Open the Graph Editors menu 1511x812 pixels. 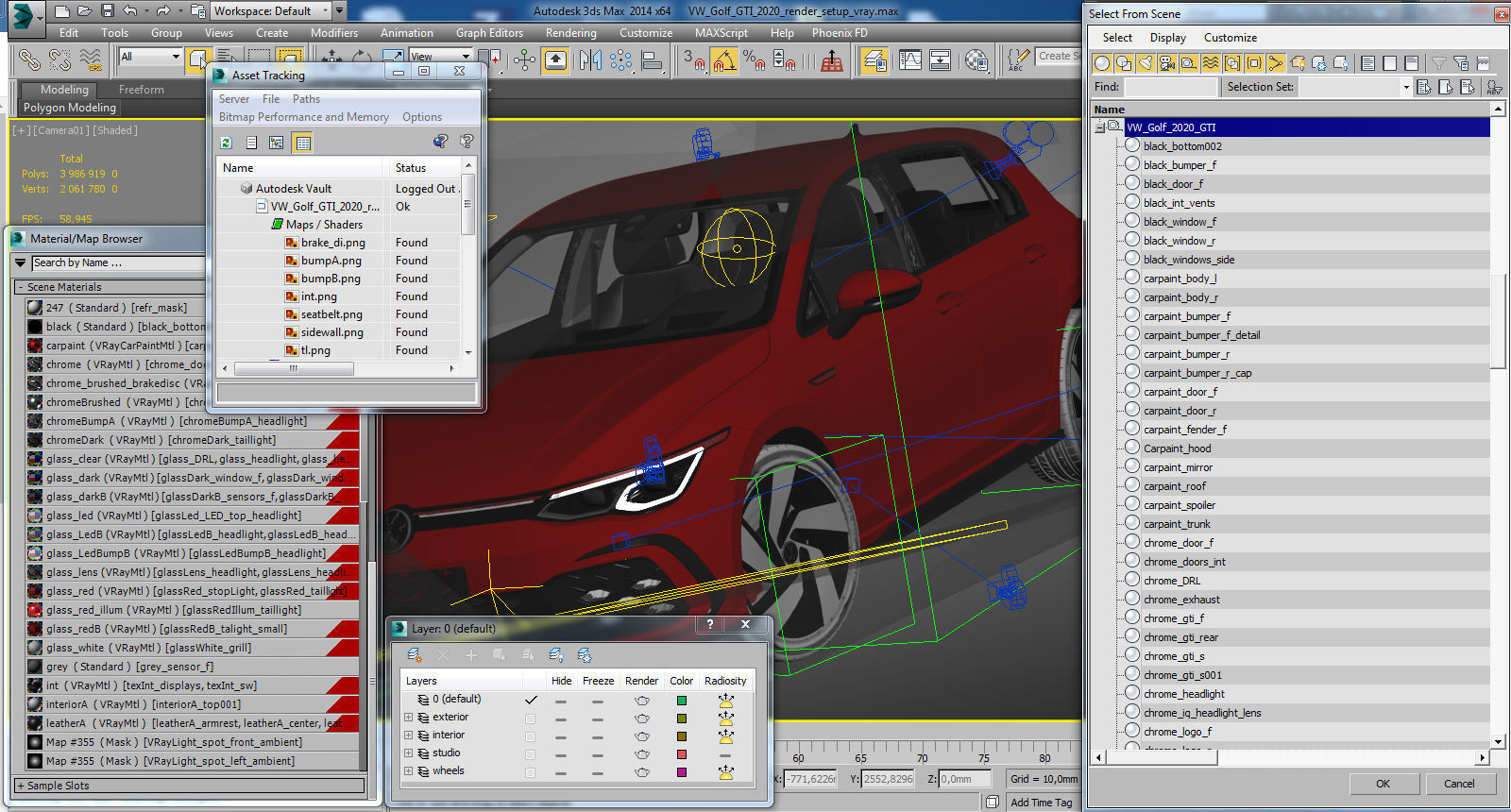click(x=489, y=33)
